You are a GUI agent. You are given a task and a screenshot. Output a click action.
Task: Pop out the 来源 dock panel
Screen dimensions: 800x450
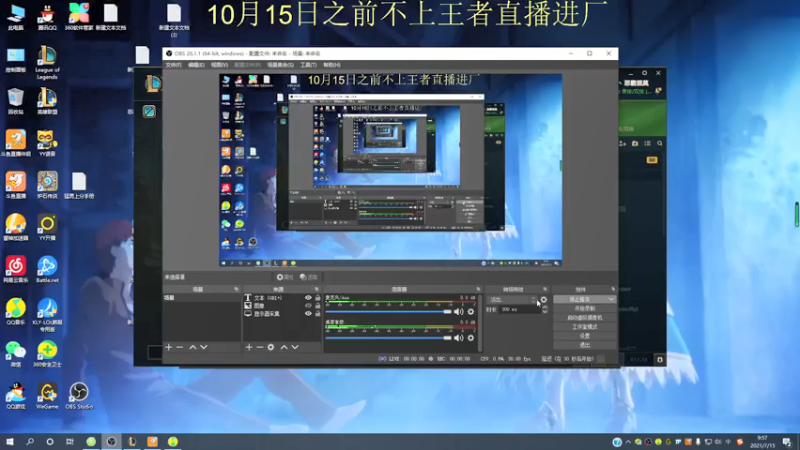[x=316, y=289]
